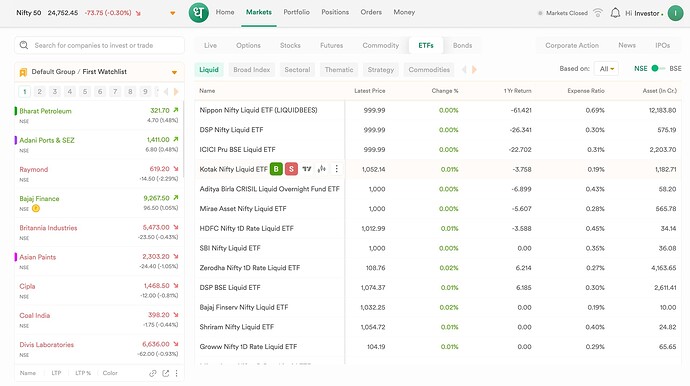690x386 pixels.
Task: Go to watchlist page 9
Action: click(x=145, y=92)
